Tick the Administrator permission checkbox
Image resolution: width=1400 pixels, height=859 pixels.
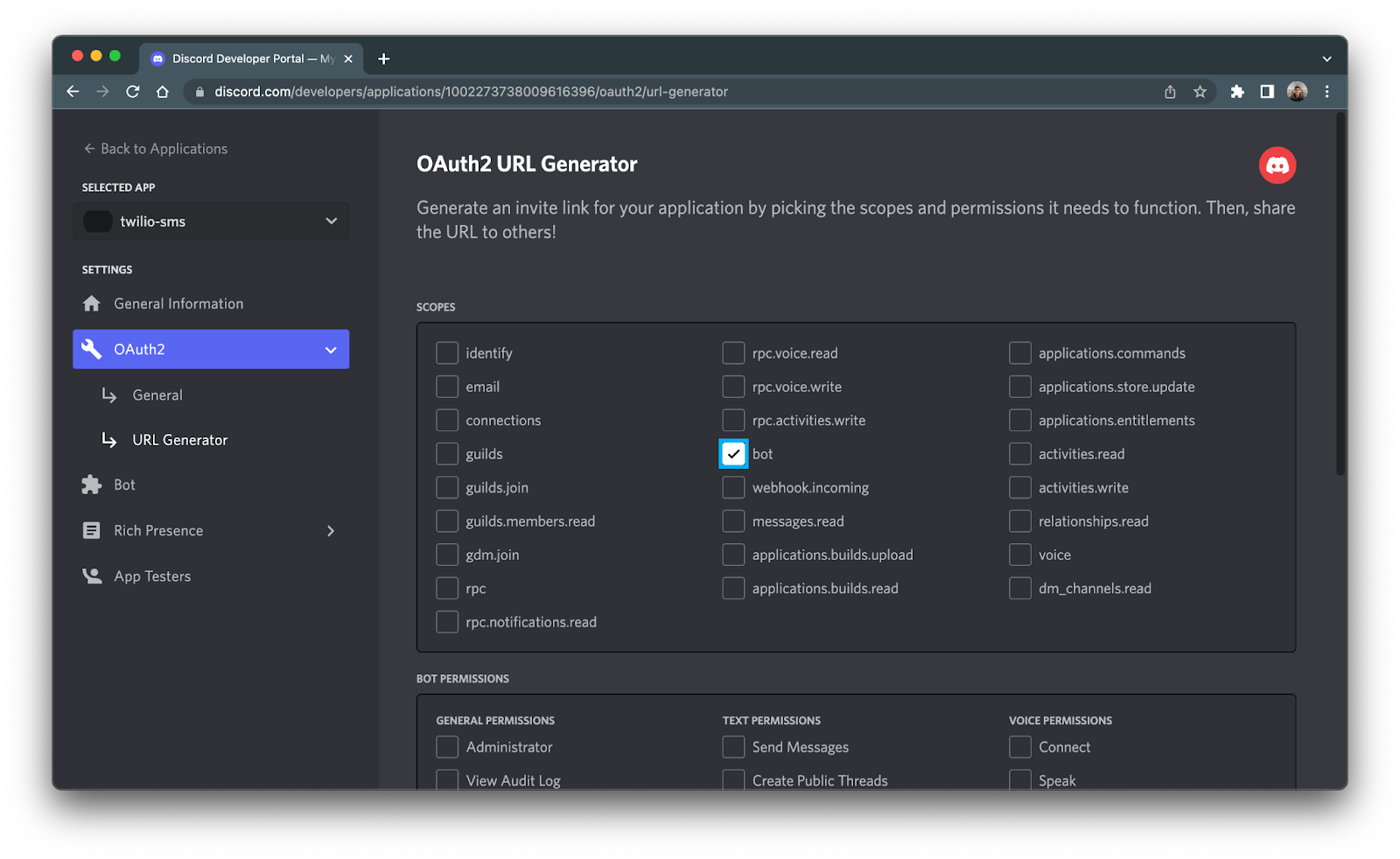[x=447, y=747]
